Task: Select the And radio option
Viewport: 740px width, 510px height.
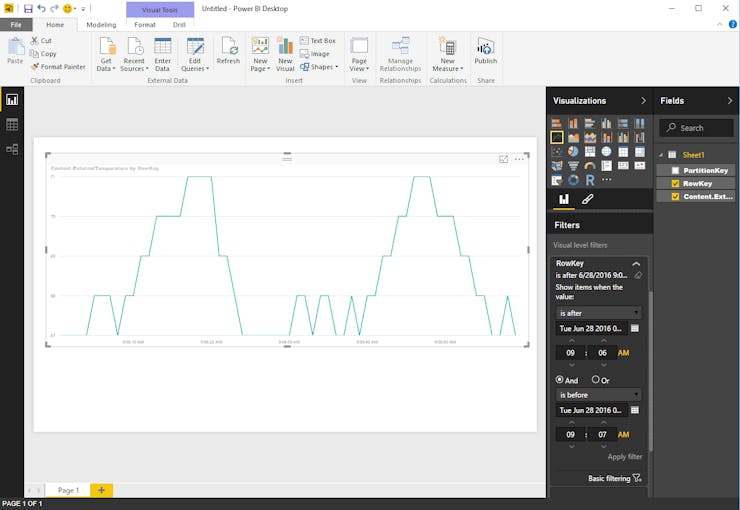Action: point(560,379)
